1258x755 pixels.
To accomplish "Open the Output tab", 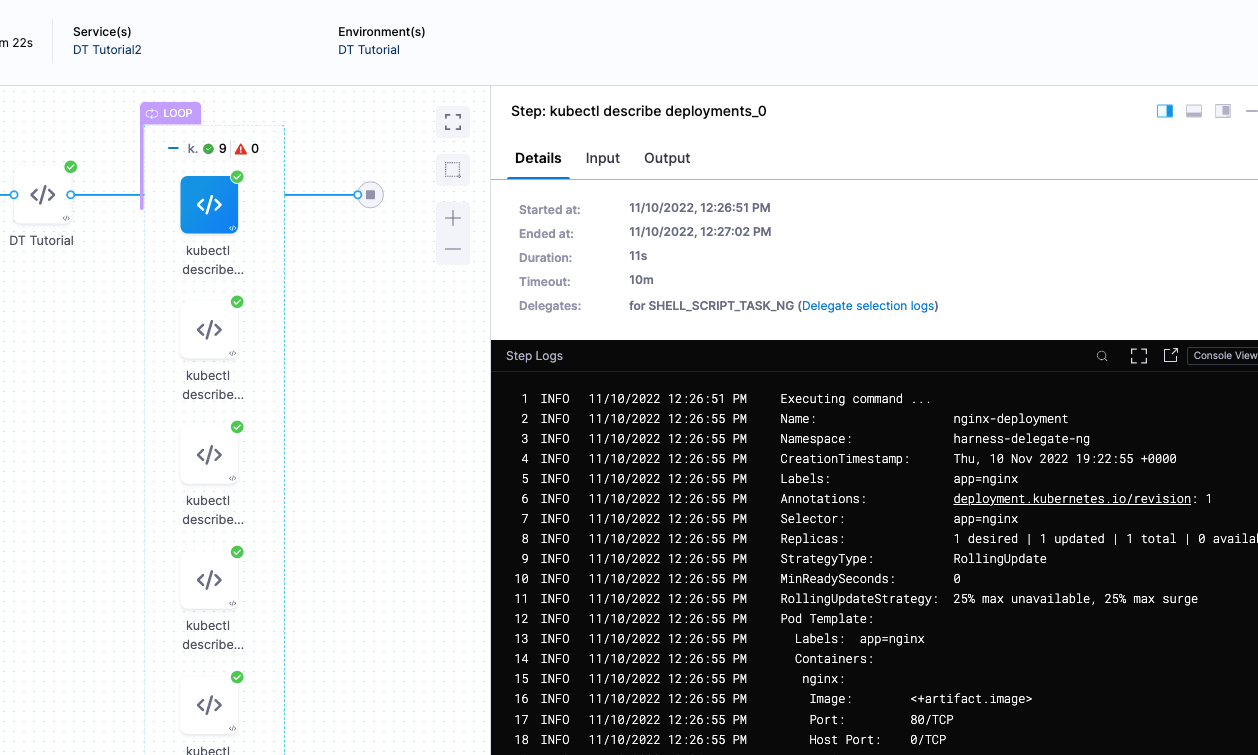I will 667,158.
